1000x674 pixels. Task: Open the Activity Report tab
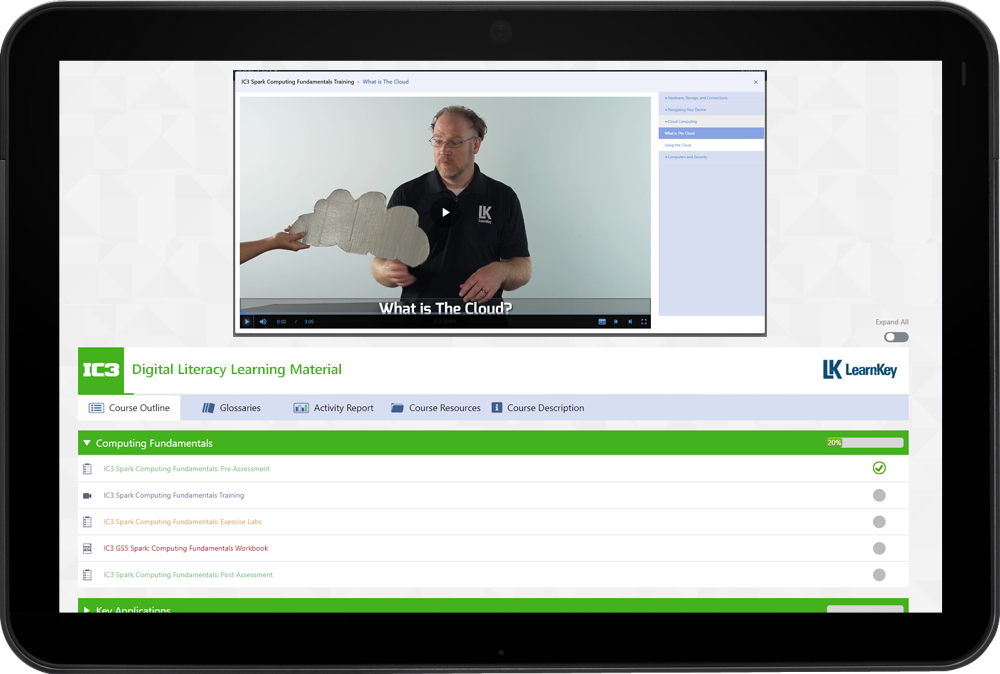point(334,407)
